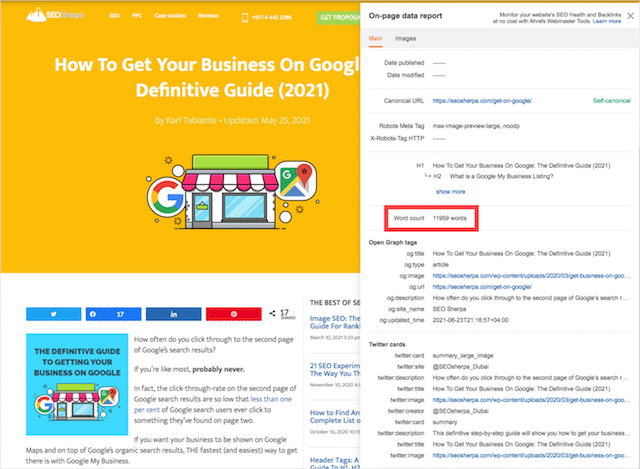640x469 pixels.
Task: Click the storefront hero illustration
Action: click(231, 191)
